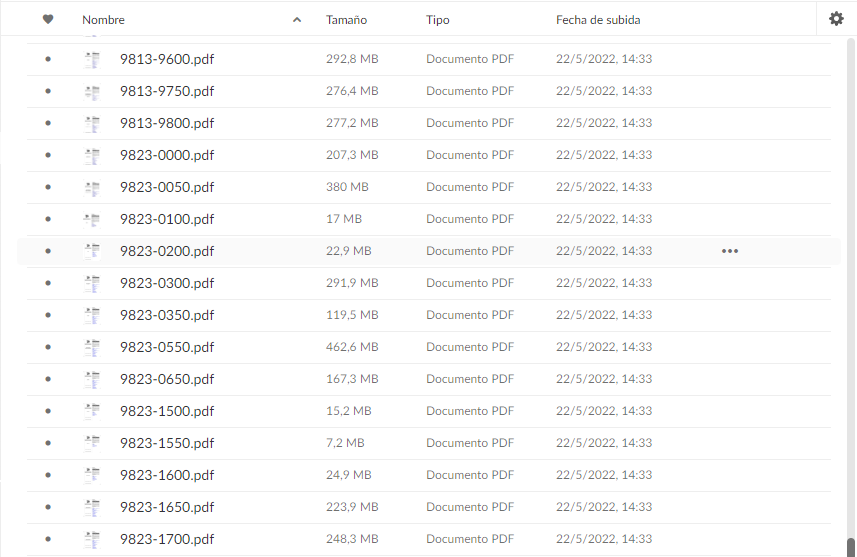This screenshot has width=857, height=557.
Task: Open more options for 9823-0200.pdf
Action: point(730,251)
